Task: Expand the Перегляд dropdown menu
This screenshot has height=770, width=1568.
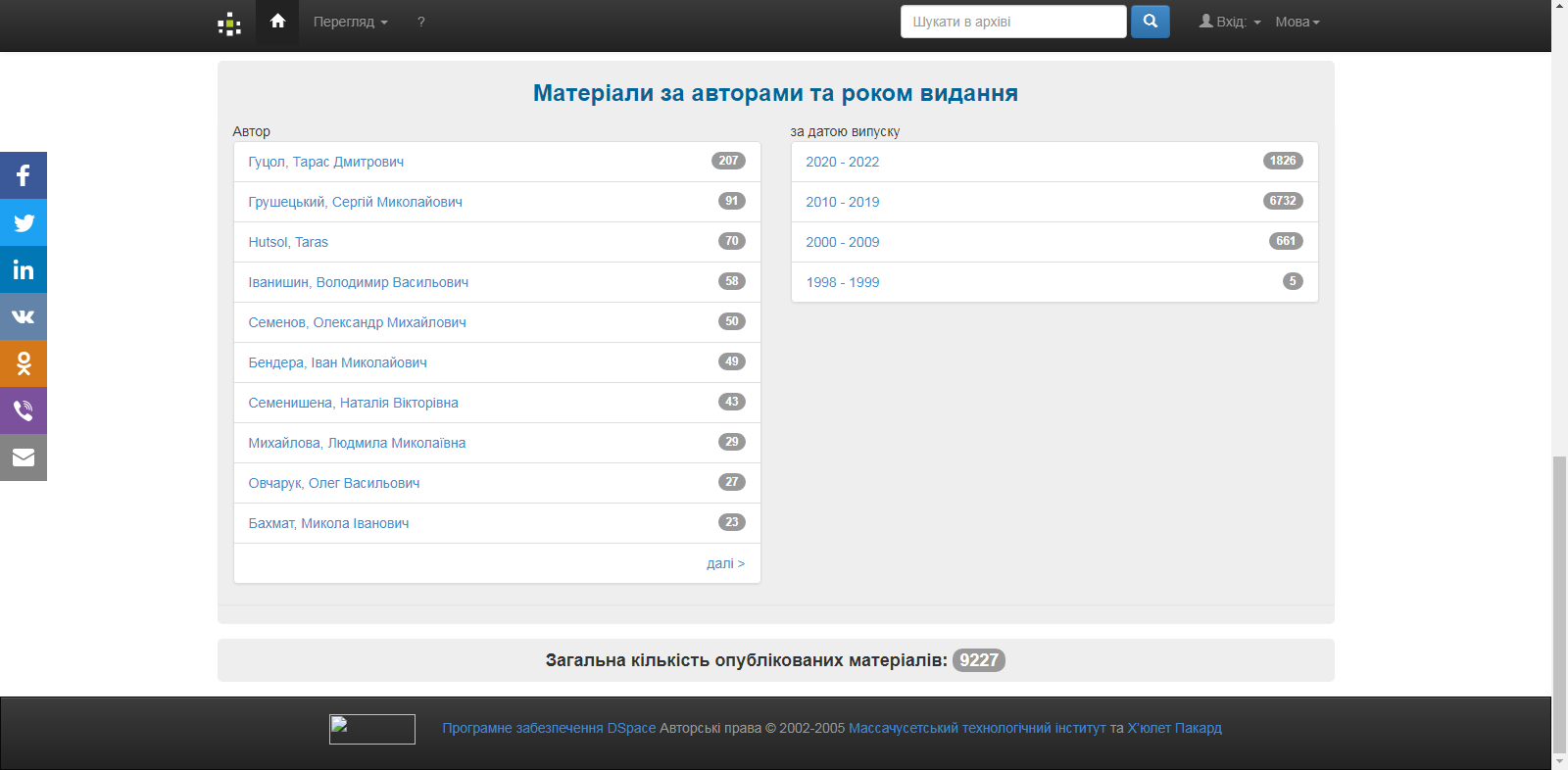Action: click(350, 22)
